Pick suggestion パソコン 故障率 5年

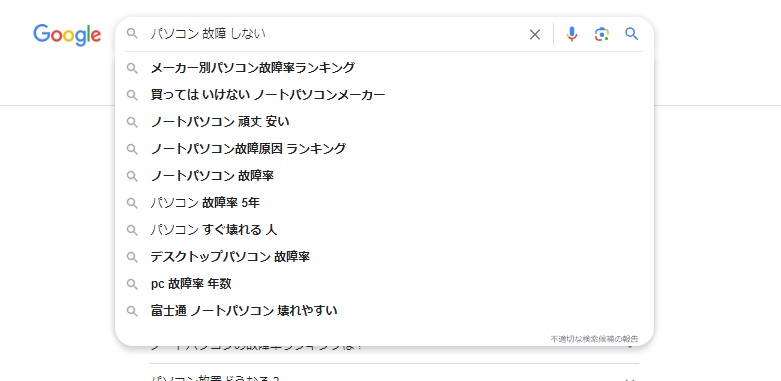tap(384, 203)
